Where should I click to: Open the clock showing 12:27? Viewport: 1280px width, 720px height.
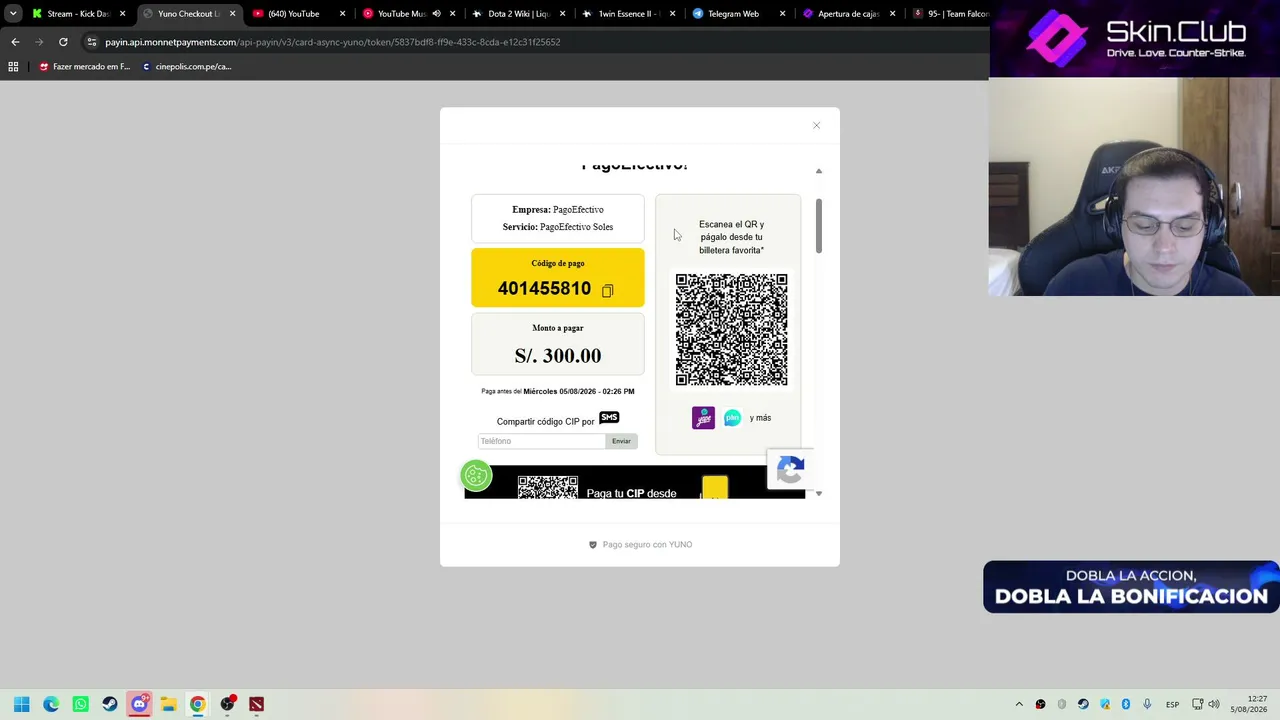[1249, 704]
